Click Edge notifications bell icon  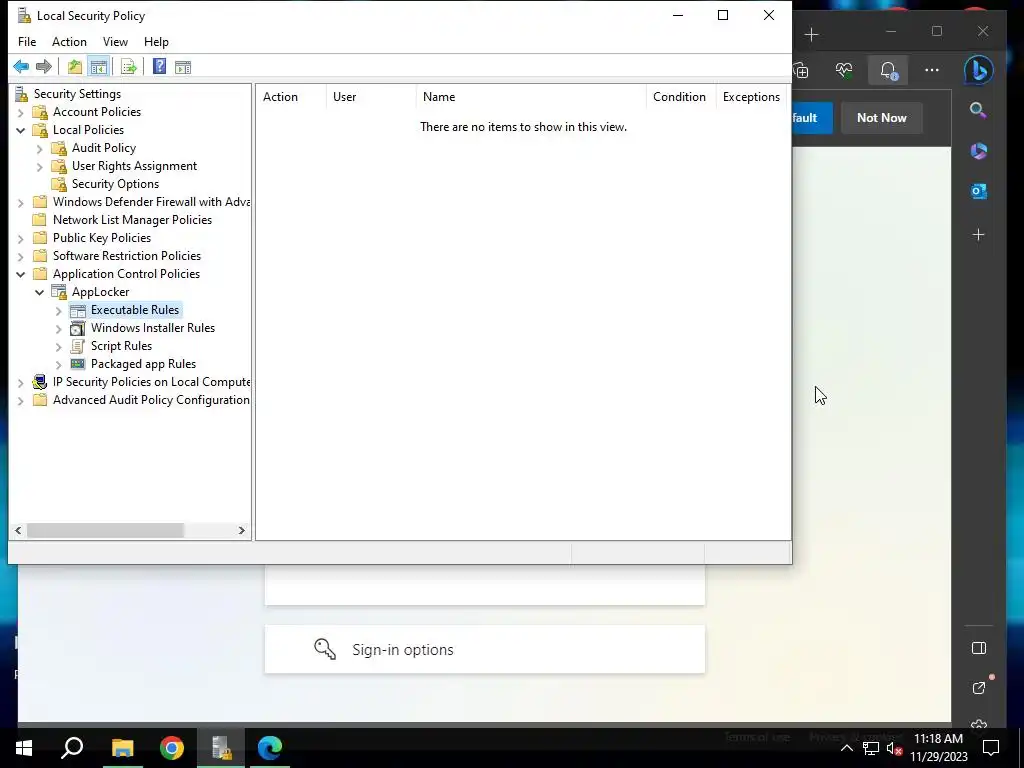(x=888, y=70)
